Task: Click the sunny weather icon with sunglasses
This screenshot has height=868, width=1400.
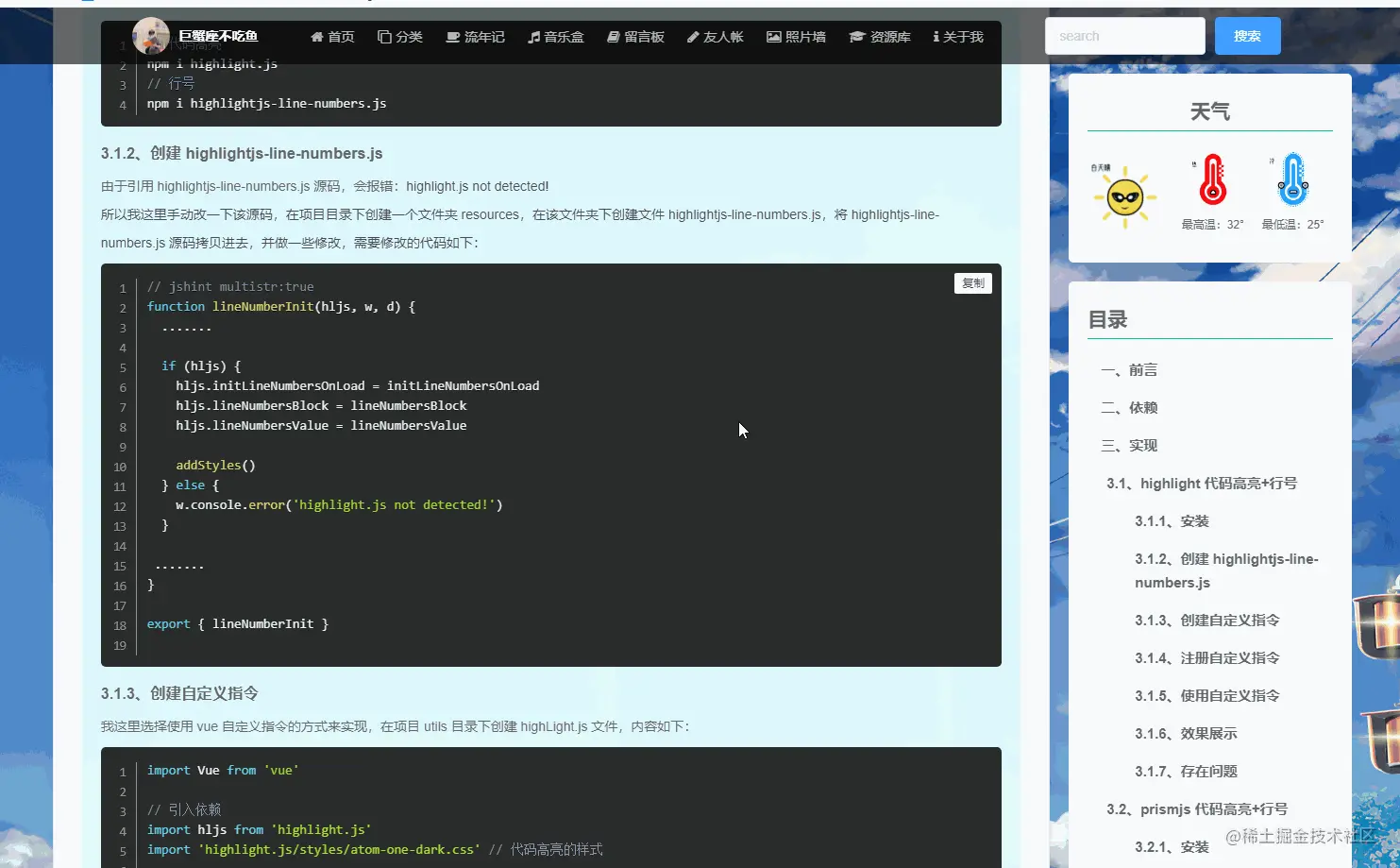Action: [x=1124, y=196]
